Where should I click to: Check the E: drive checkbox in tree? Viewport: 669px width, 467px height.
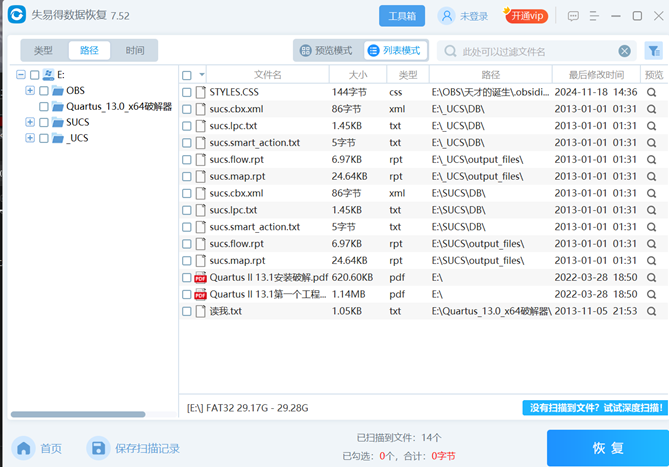pos(35,75)
